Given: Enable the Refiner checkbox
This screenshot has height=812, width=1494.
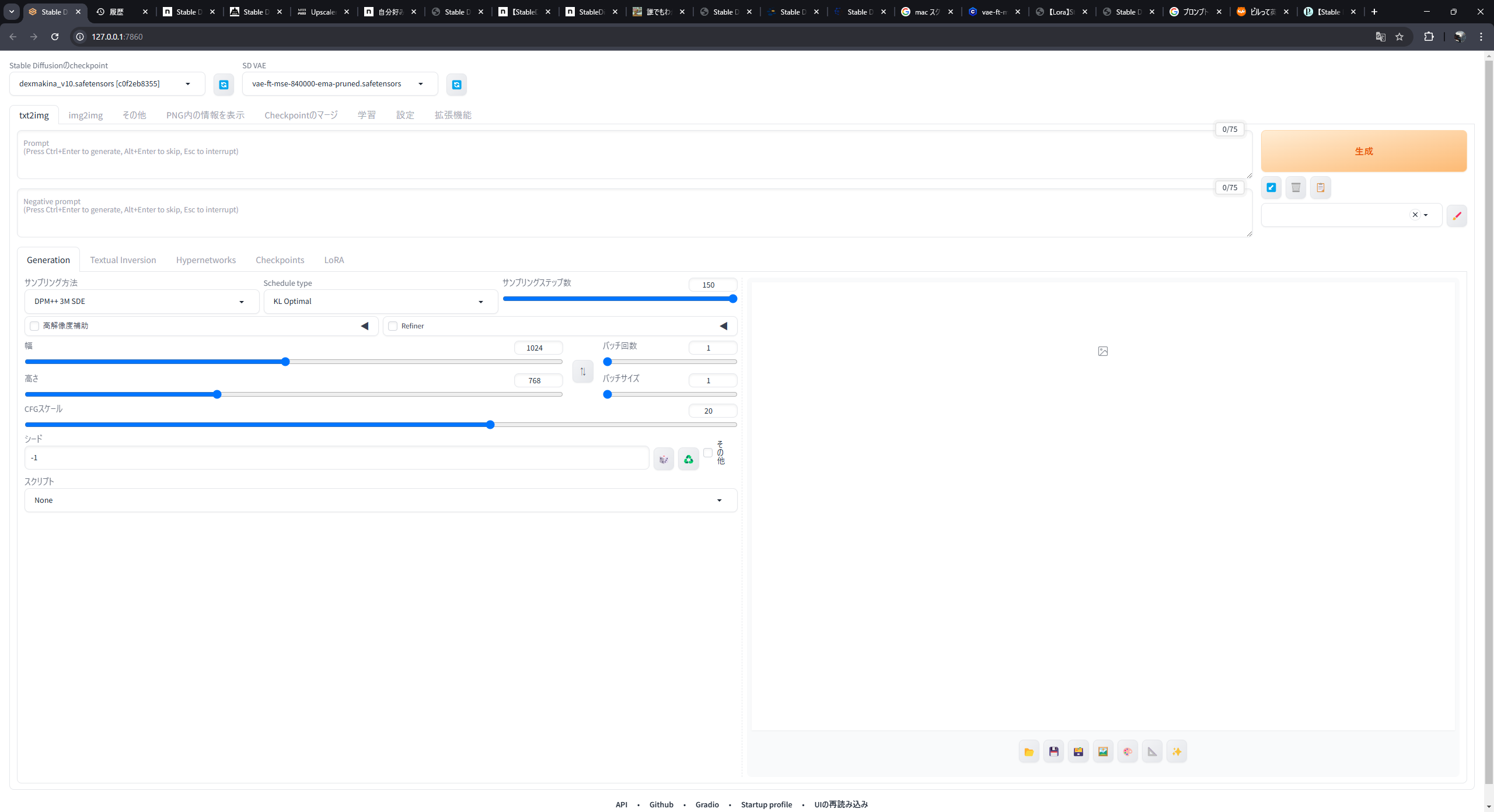Looking at the screenshot, I should 393,326.
